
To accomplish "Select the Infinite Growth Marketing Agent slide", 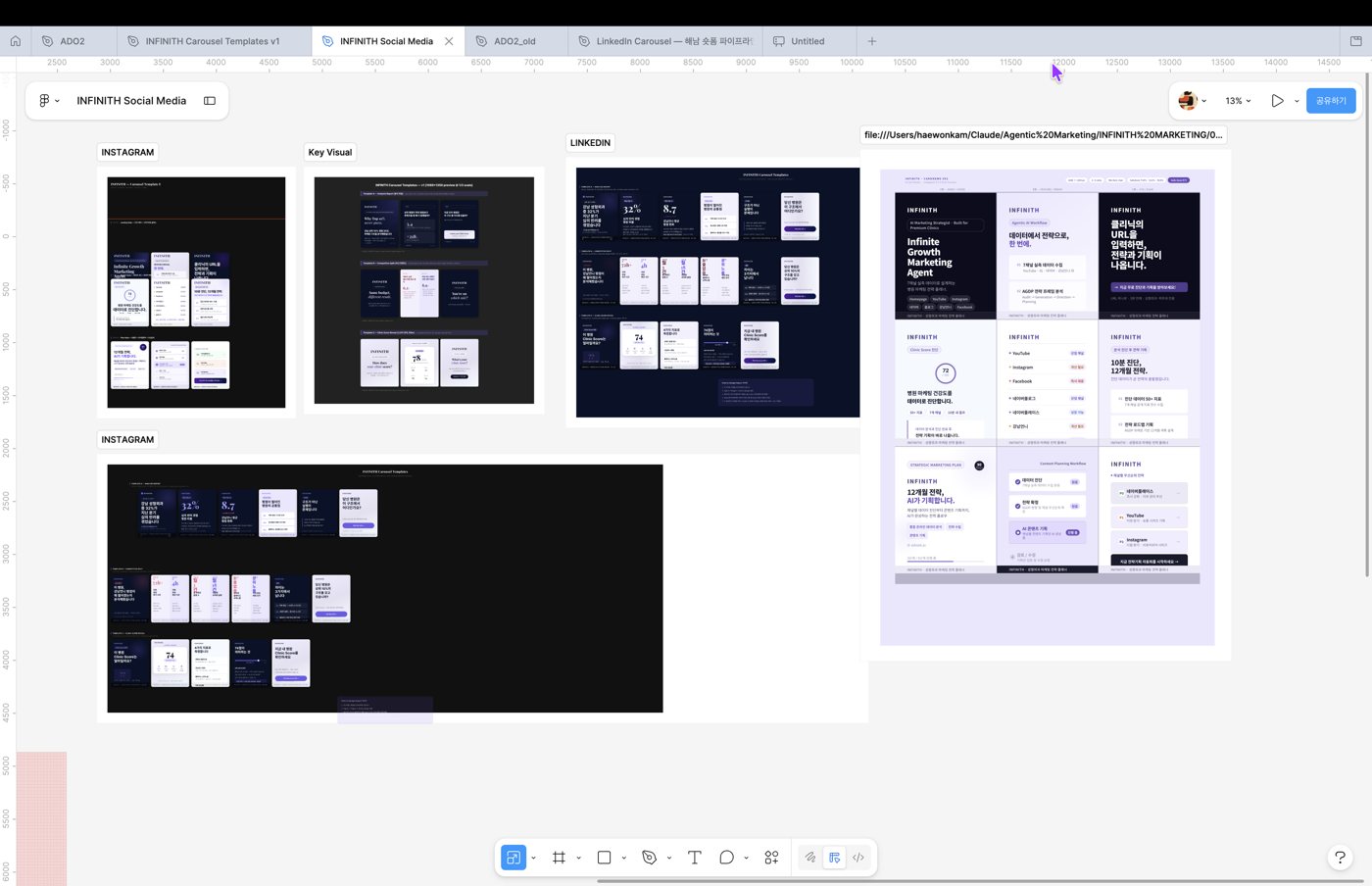I will click(945, 256).
